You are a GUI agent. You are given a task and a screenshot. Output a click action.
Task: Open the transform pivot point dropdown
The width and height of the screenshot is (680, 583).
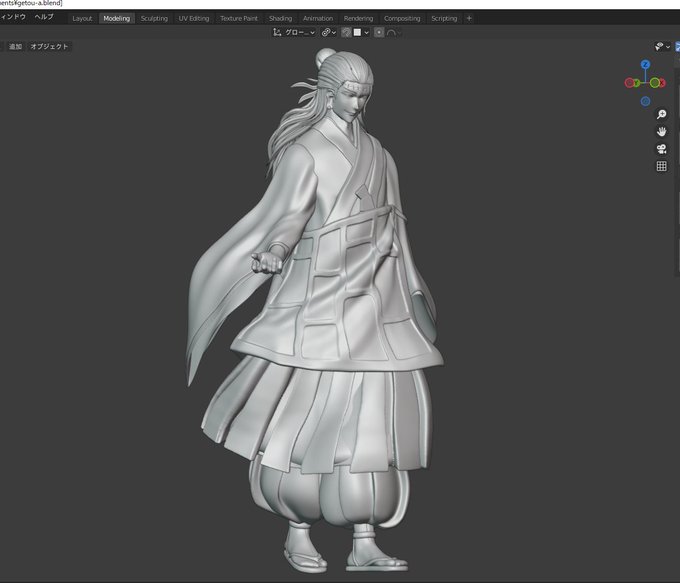coord(329,33)
